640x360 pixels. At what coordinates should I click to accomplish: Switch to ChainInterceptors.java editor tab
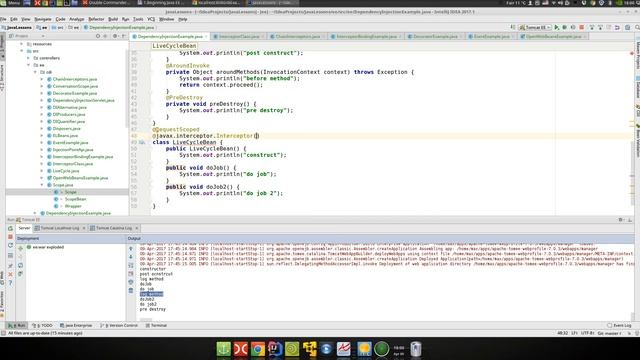click(297, 36)
